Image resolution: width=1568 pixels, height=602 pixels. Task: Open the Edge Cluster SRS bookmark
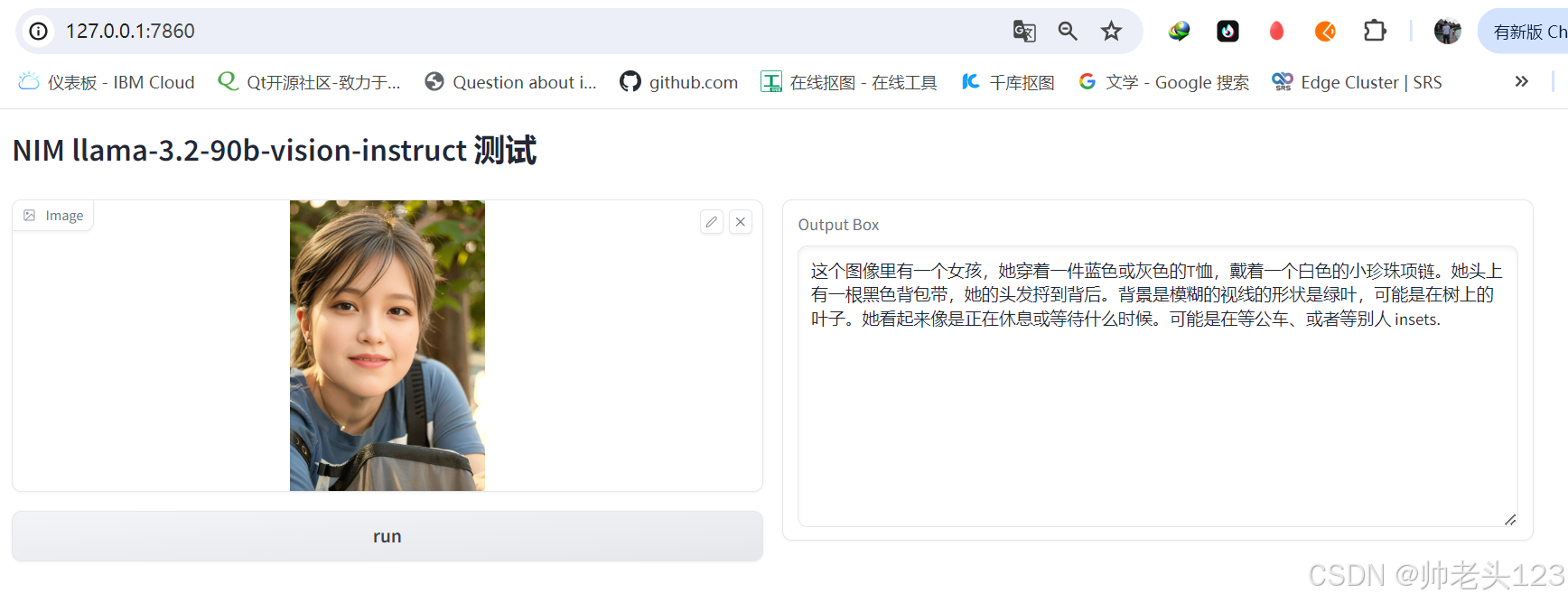click(1357, 82)
